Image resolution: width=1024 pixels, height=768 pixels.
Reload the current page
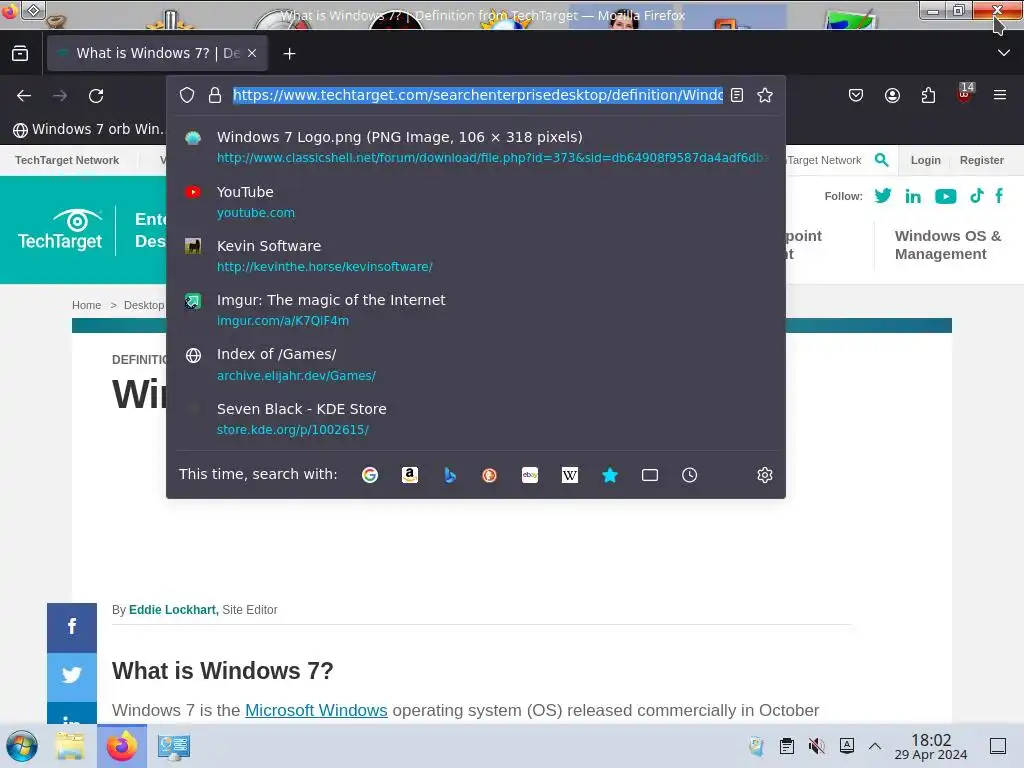coord(96,96)
